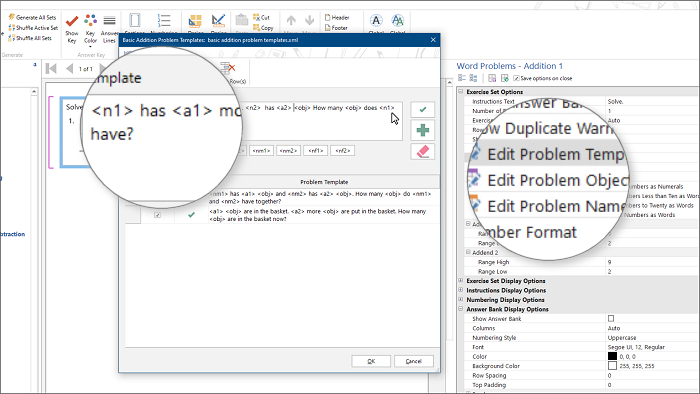Image resolution: width=700 pixels, height=394 pixels.
Task: Click Header in the ribbon
Action: coord(337,17)
